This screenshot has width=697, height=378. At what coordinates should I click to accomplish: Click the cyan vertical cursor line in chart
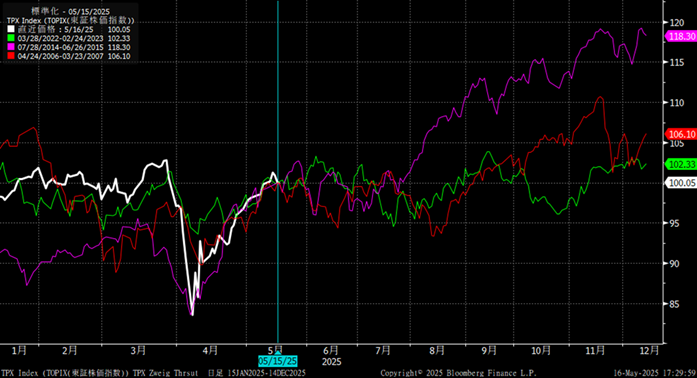[x=278, y=171]
